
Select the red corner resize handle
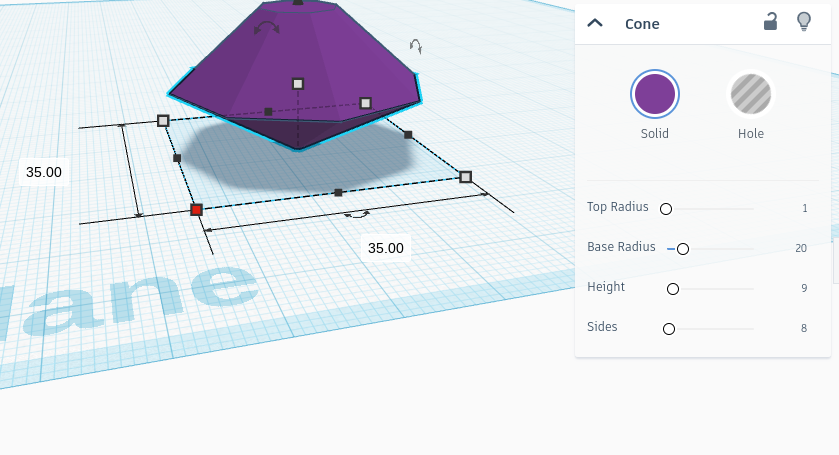[196, 210]
